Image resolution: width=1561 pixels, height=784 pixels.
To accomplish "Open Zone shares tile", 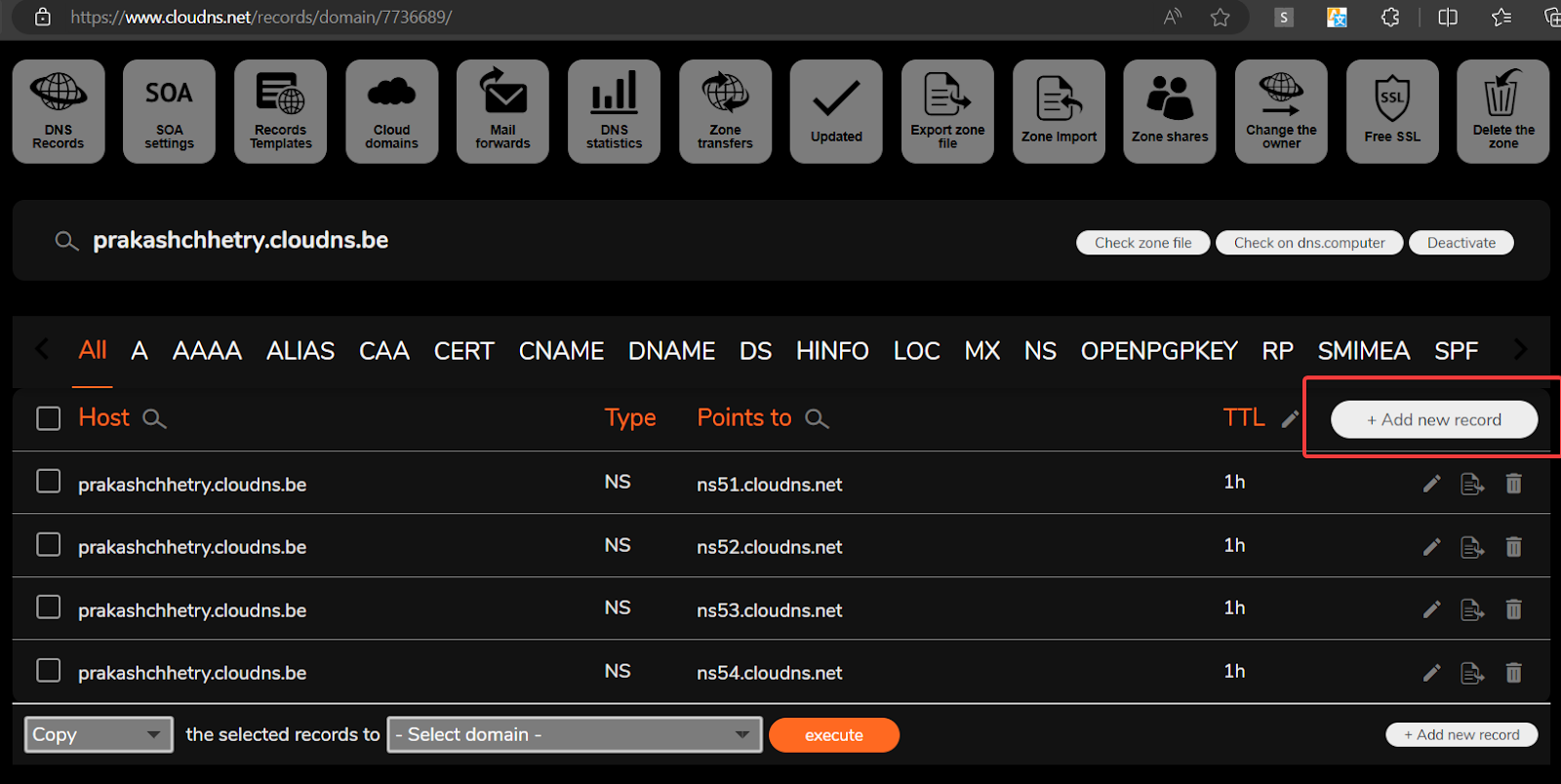I will (1170, 111).
